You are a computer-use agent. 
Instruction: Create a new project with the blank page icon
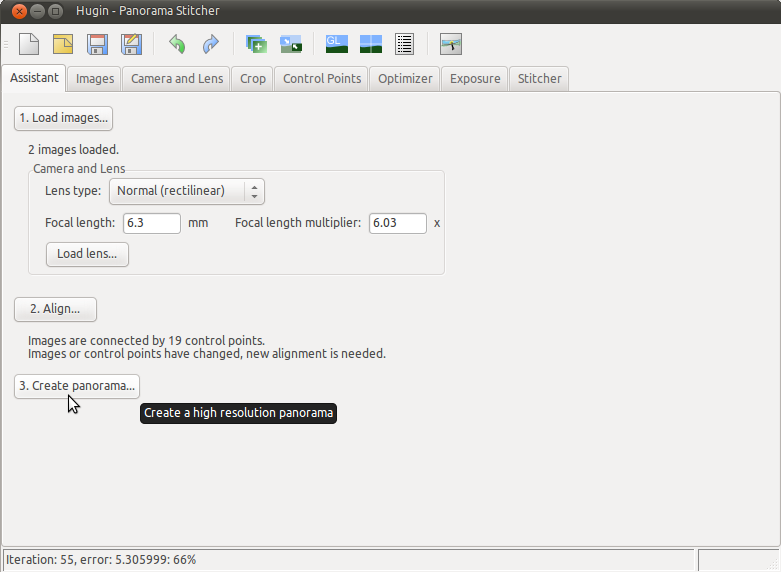(x=29, y=44)
